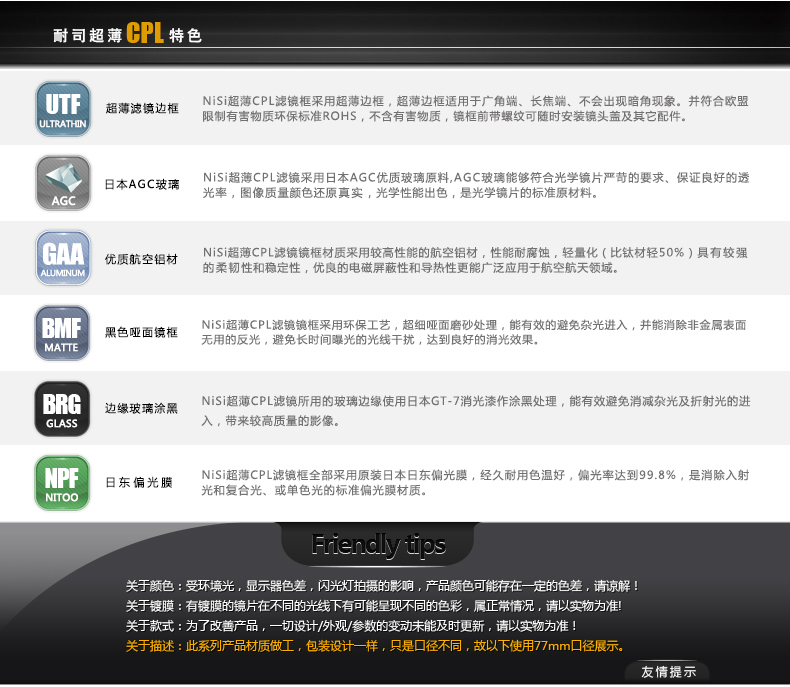Image resolution: width=790 pixels, height=687 pixels.
Task: Click the orange 关于描述 77mm tip line
Action: tap(375, 646)
